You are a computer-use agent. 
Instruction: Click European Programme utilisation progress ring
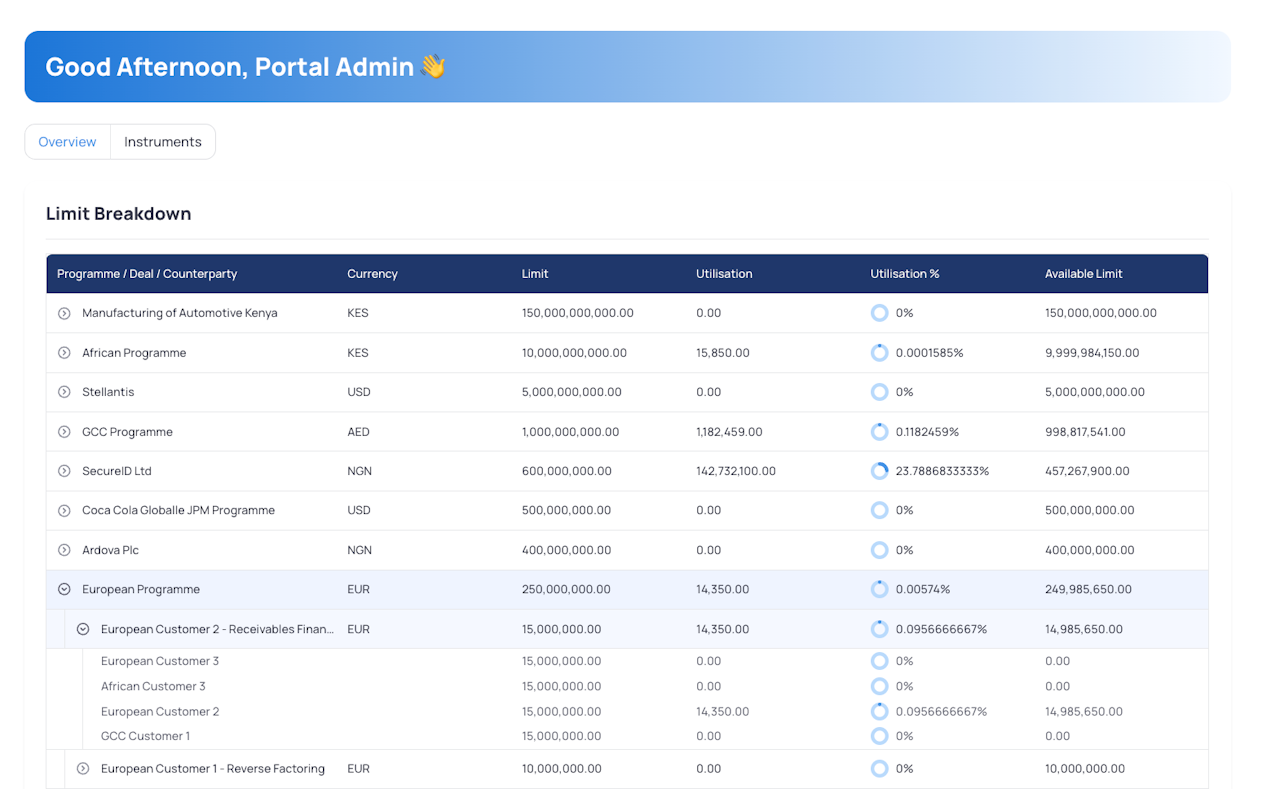(879, 590)
